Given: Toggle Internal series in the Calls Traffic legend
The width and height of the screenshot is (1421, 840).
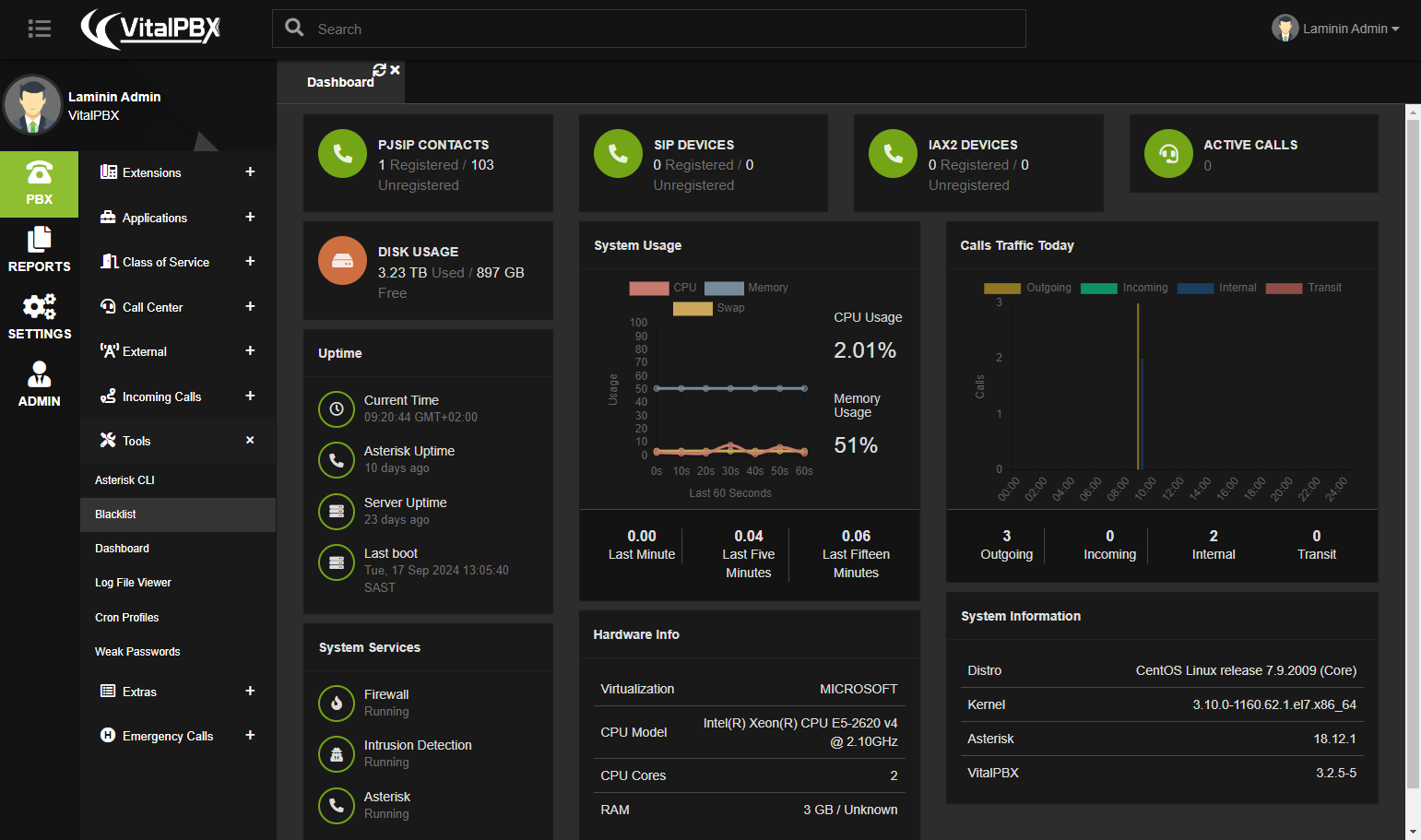Looking at the screenshot, I should coord(1217,288).
